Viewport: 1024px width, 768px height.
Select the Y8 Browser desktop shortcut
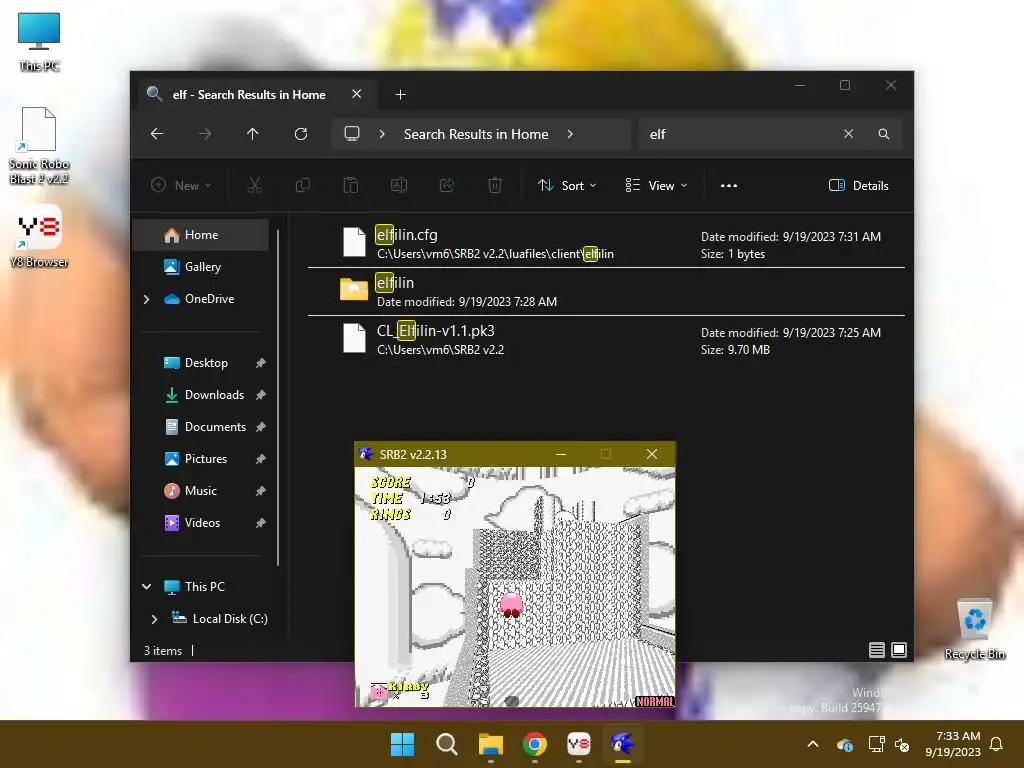click(39, 236)
